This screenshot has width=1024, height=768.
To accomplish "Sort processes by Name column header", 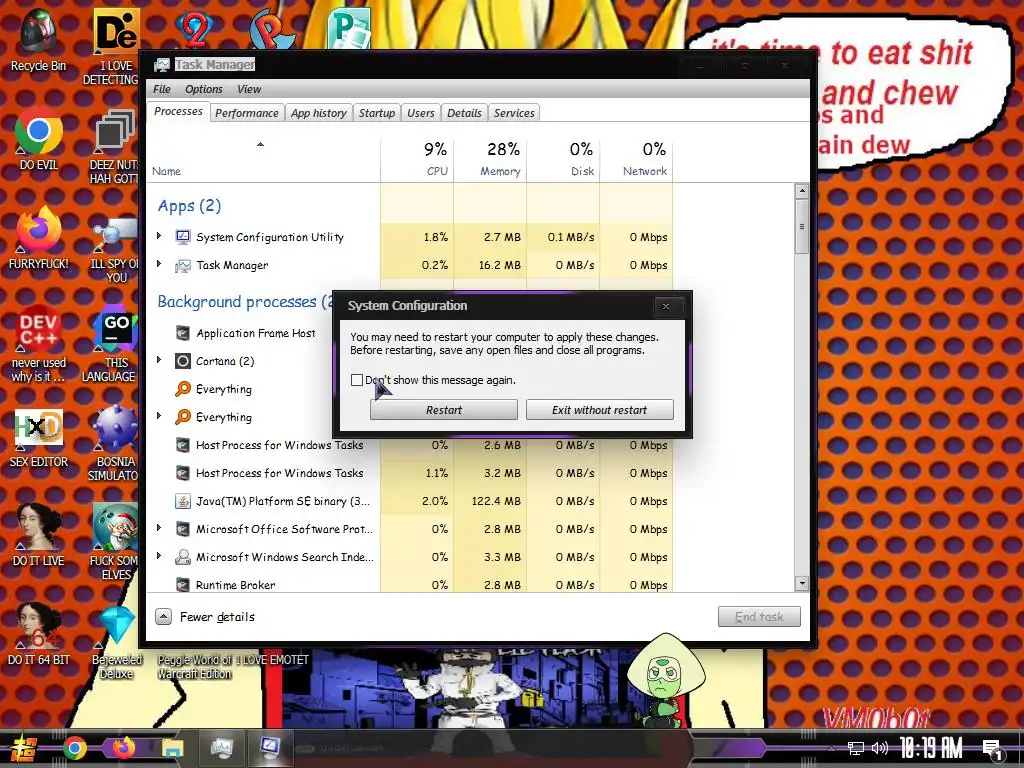I will tap(264, 159).
